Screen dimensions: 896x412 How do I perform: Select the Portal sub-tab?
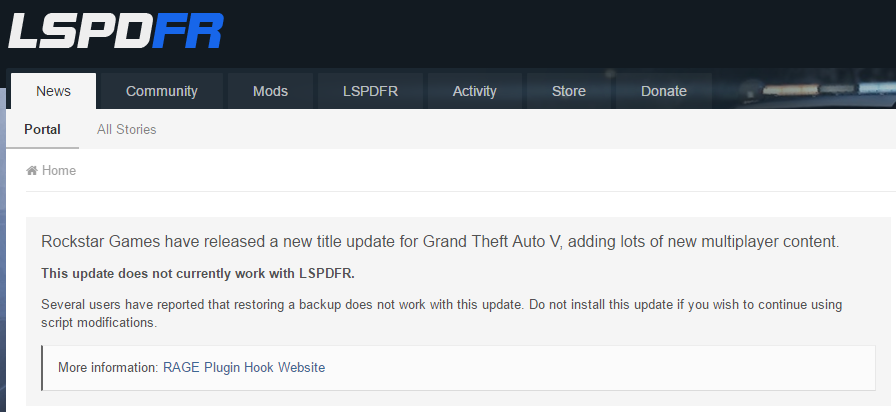click(42, 129)
